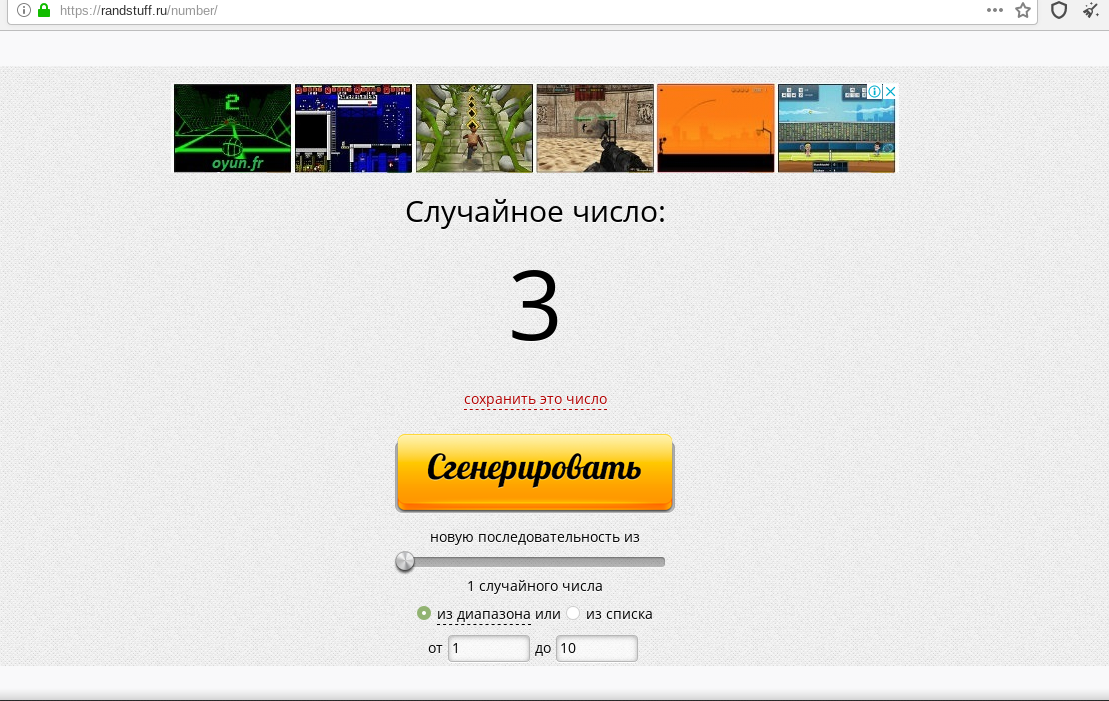Open the green tunnel oyun.fr game thumbnail
Image resolution: width=1109 pixels, height=701 pixels.
pyautogui.click(x=232, y=128)
